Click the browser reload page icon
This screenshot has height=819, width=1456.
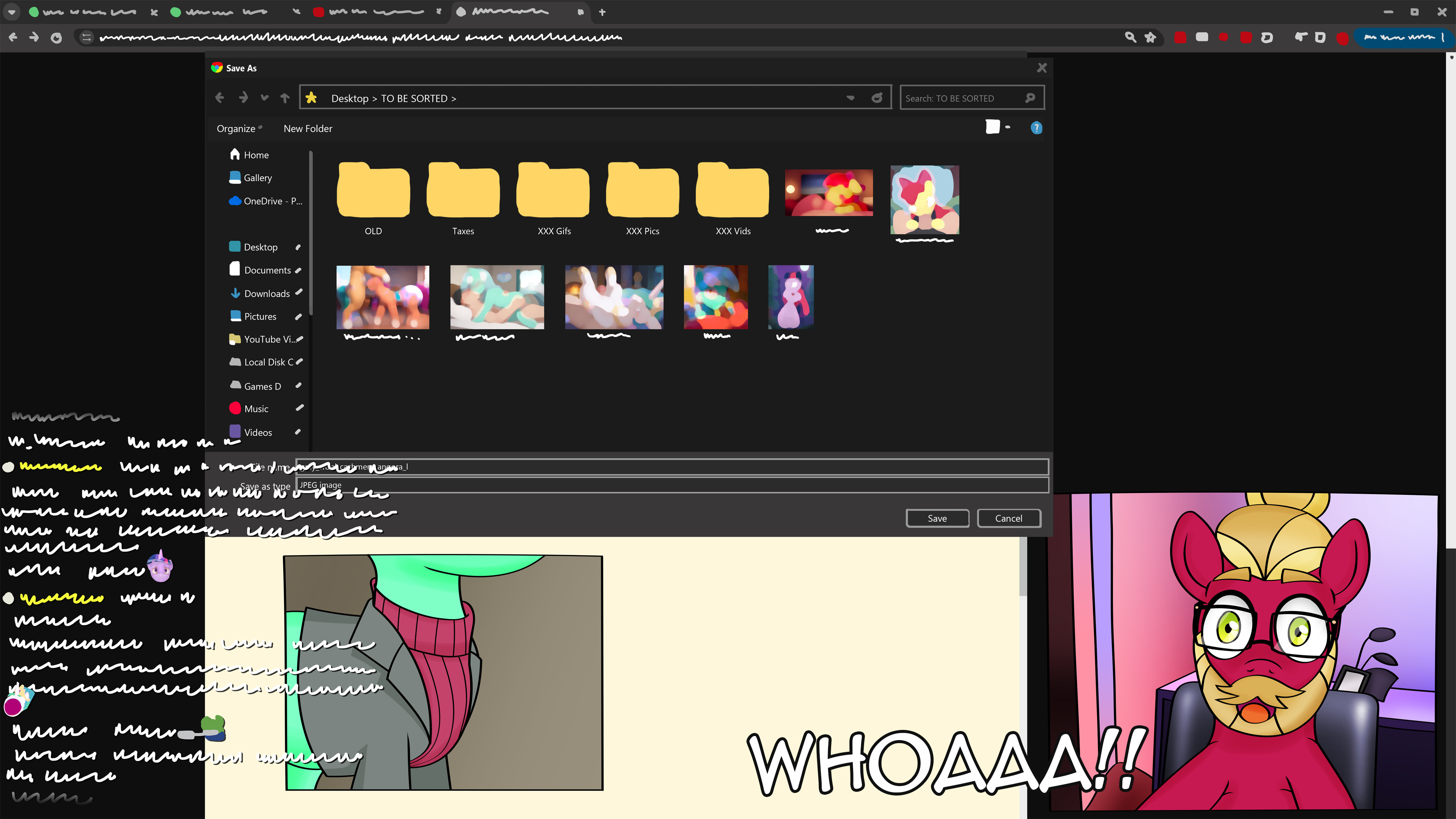click(56, 38)
